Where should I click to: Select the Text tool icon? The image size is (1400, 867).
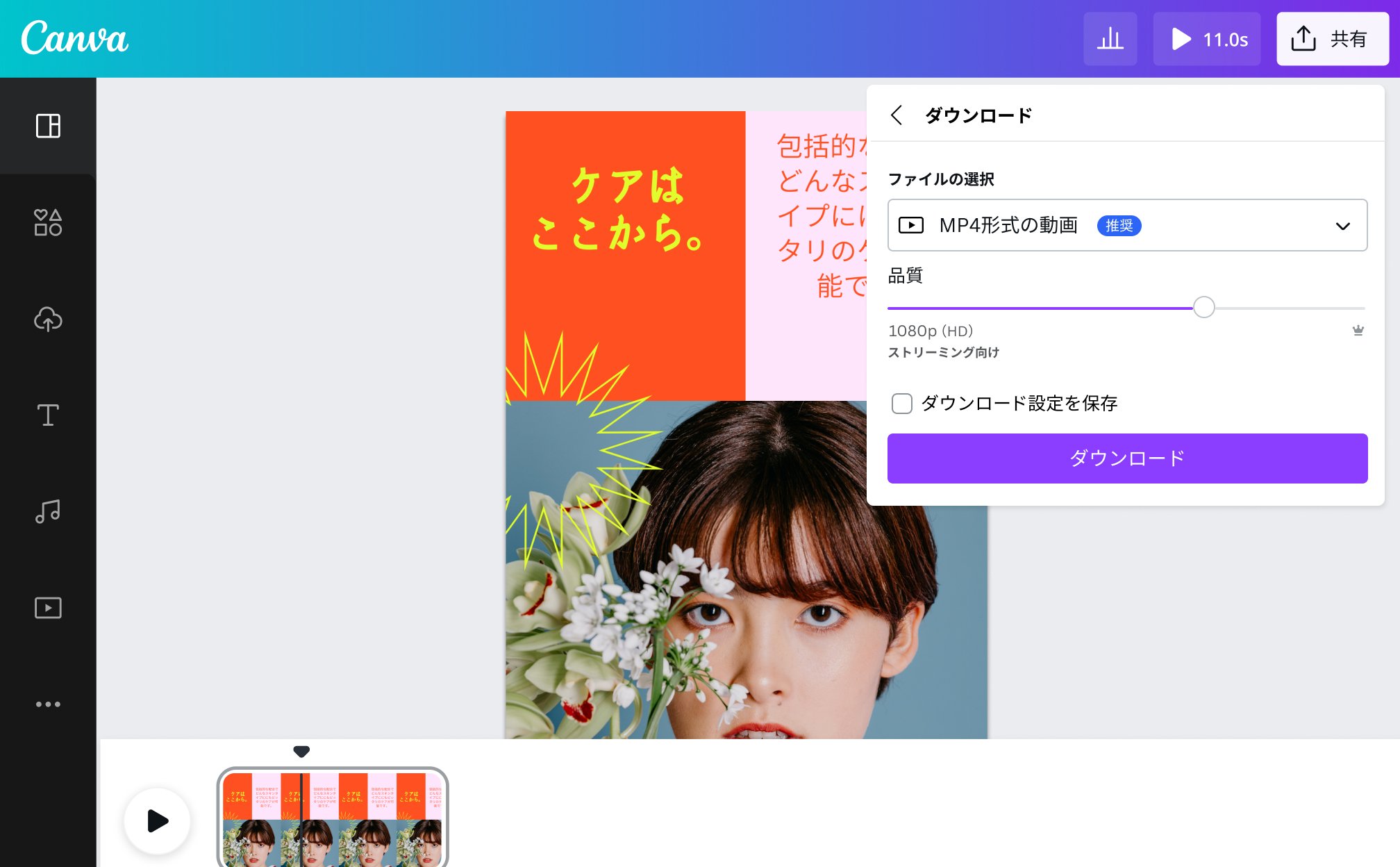click(x=48, y=415)
